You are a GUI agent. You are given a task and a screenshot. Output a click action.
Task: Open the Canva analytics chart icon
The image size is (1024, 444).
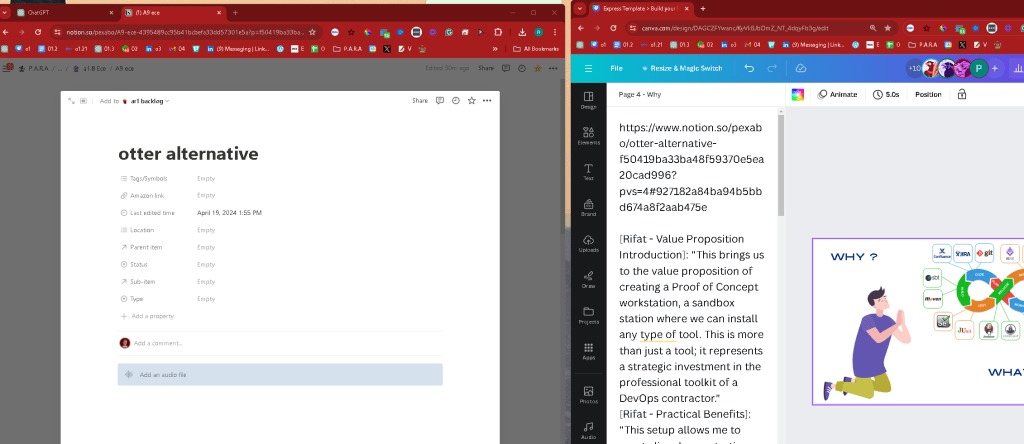(1017, 69)
